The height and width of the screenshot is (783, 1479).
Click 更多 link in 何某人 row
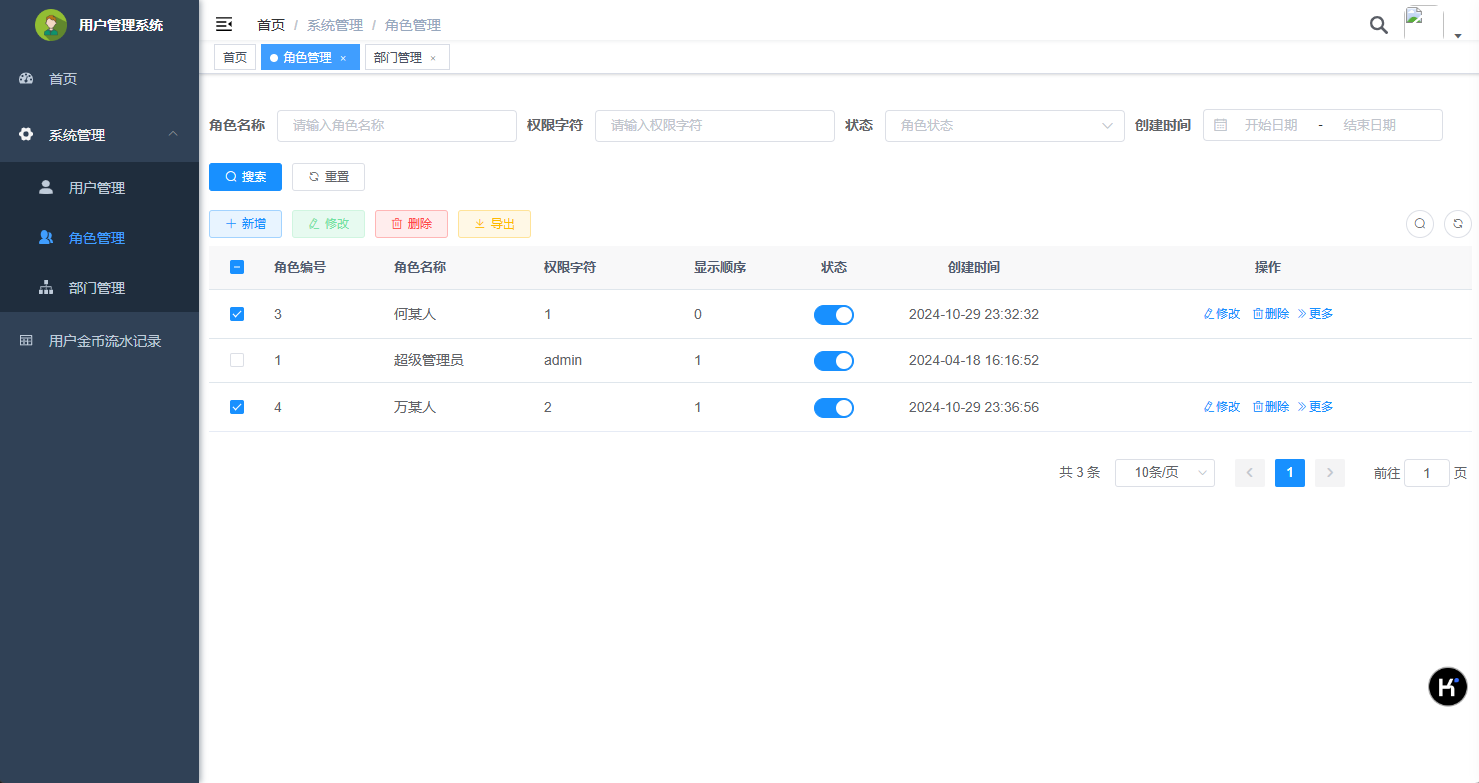point(1315,314)
